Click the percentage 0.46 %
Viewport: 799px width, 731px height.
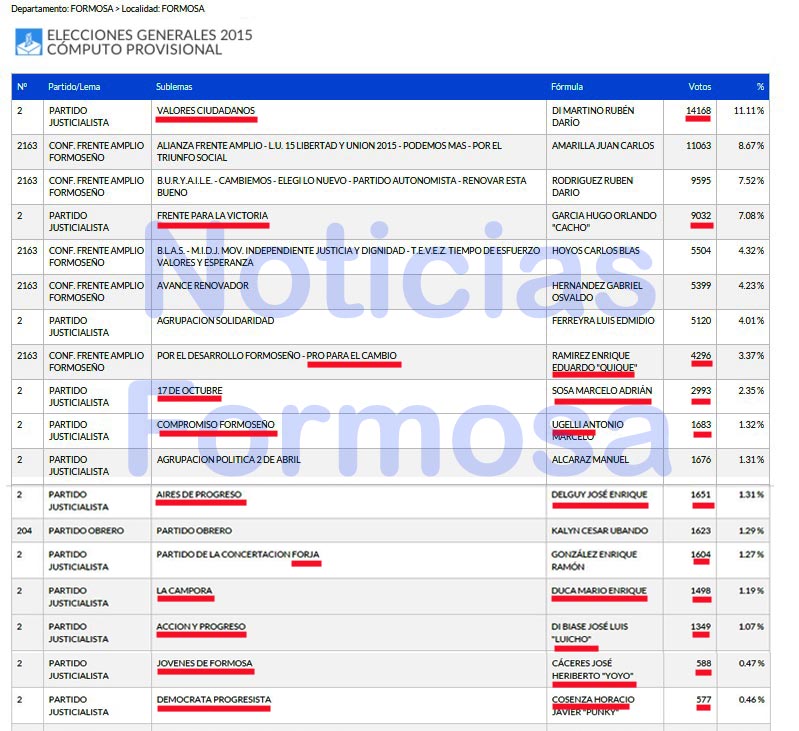[x=751, y=699]
